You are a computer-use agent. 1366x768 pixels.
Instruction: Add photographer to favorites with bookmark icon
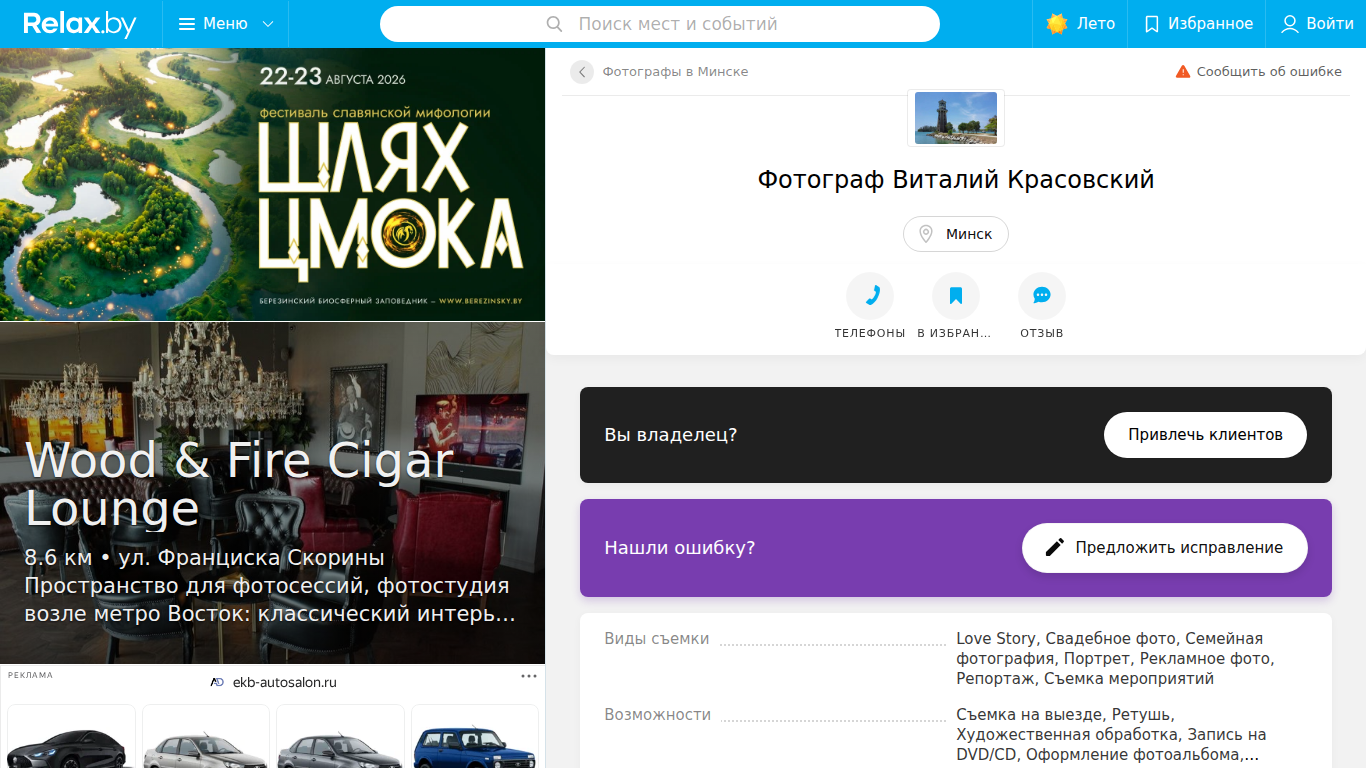click(x=956, y=296)
